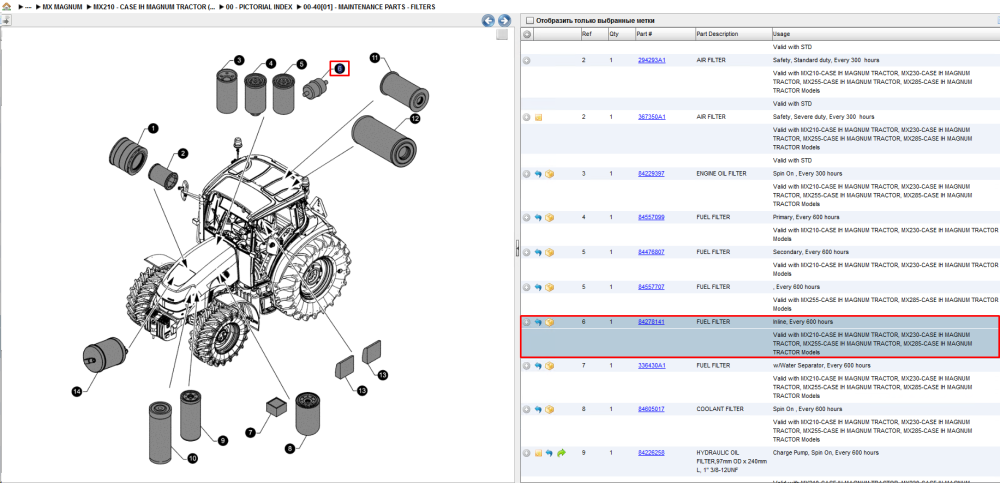This screenshot has height=483, width=1000.
Task: Go to previous illustration with blue left arrow
Action: [488, 20]
